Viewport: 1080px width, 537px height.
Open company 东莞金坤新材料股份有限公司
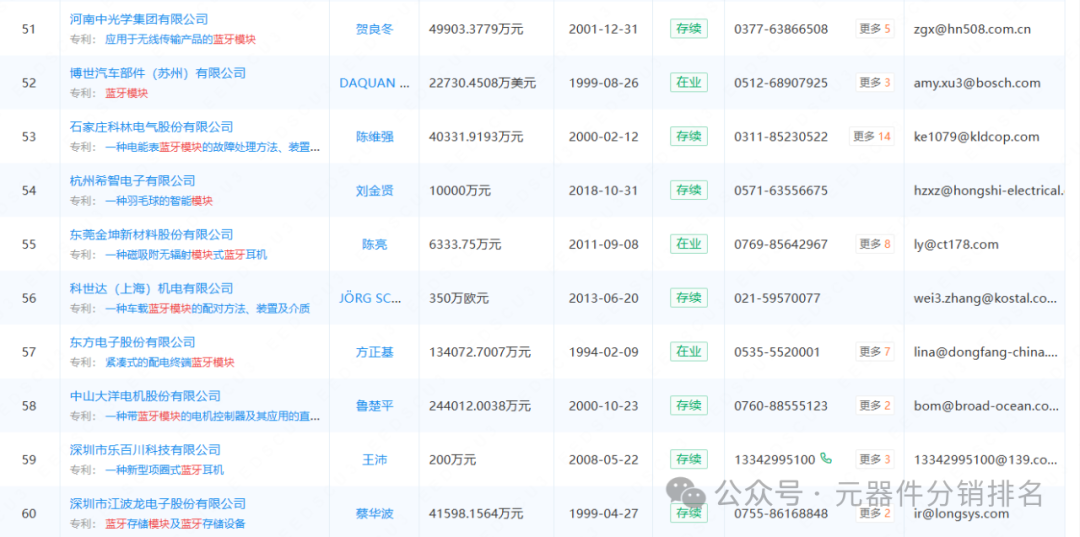tap(152, 234)
